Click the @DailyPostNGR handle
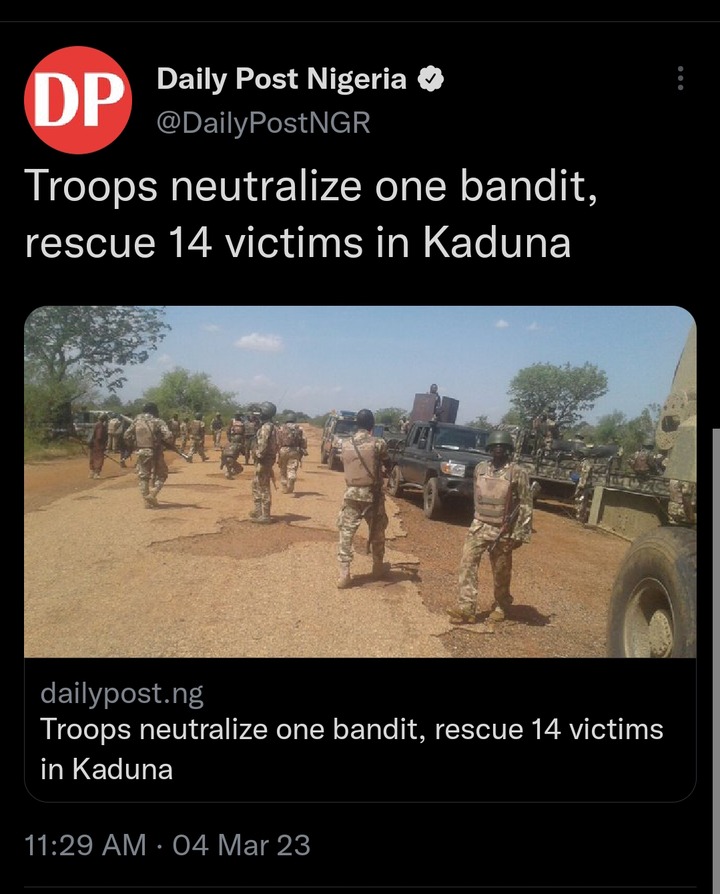Image resolution: width=720 pixels, height=894 pixels. click(x=263, y=123)
